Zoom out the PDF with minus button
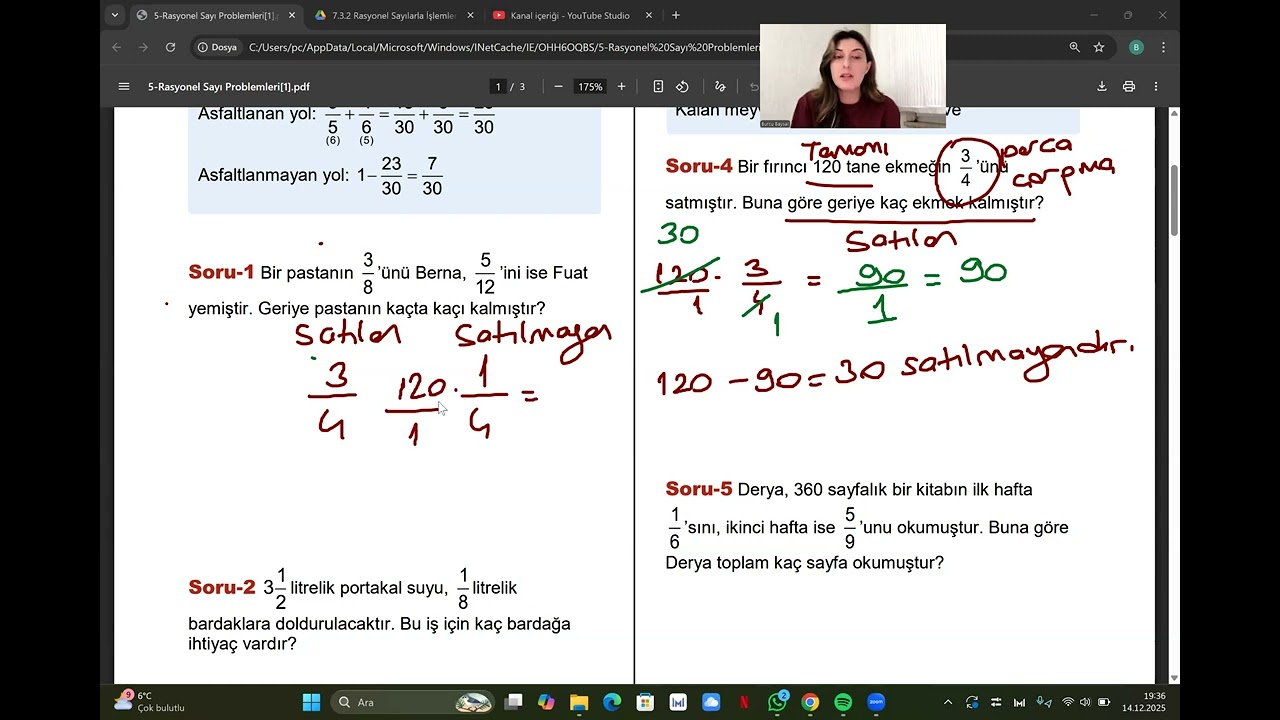 click(558, 87)
